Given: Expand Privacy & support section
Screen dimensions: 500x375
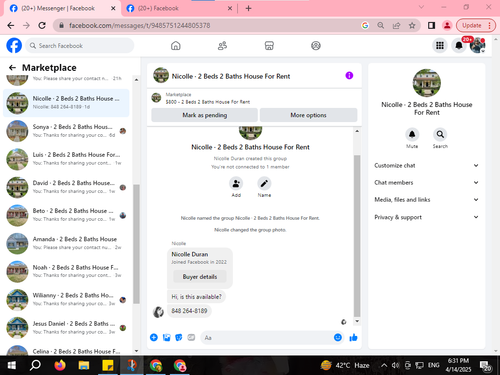Looking at the screenshot, I should click(426, 217).
